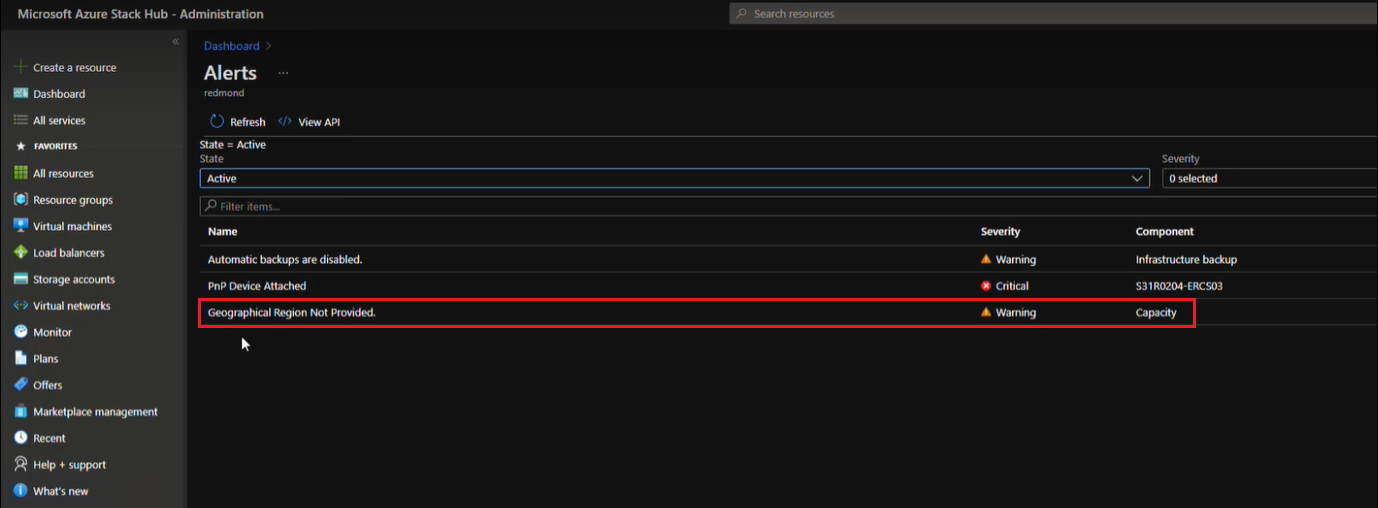Screen dimensions: 1378x508
Task: Select the Load balancers icon
Action: tap(20, 253)
